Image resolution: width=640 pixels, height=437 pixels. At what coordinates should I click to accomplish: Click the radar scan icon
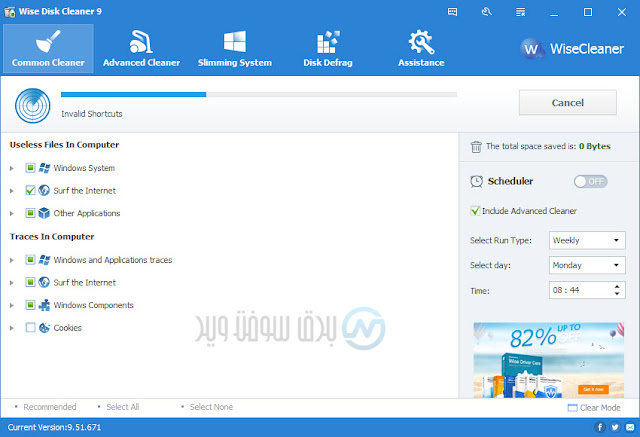click(33, 106)
